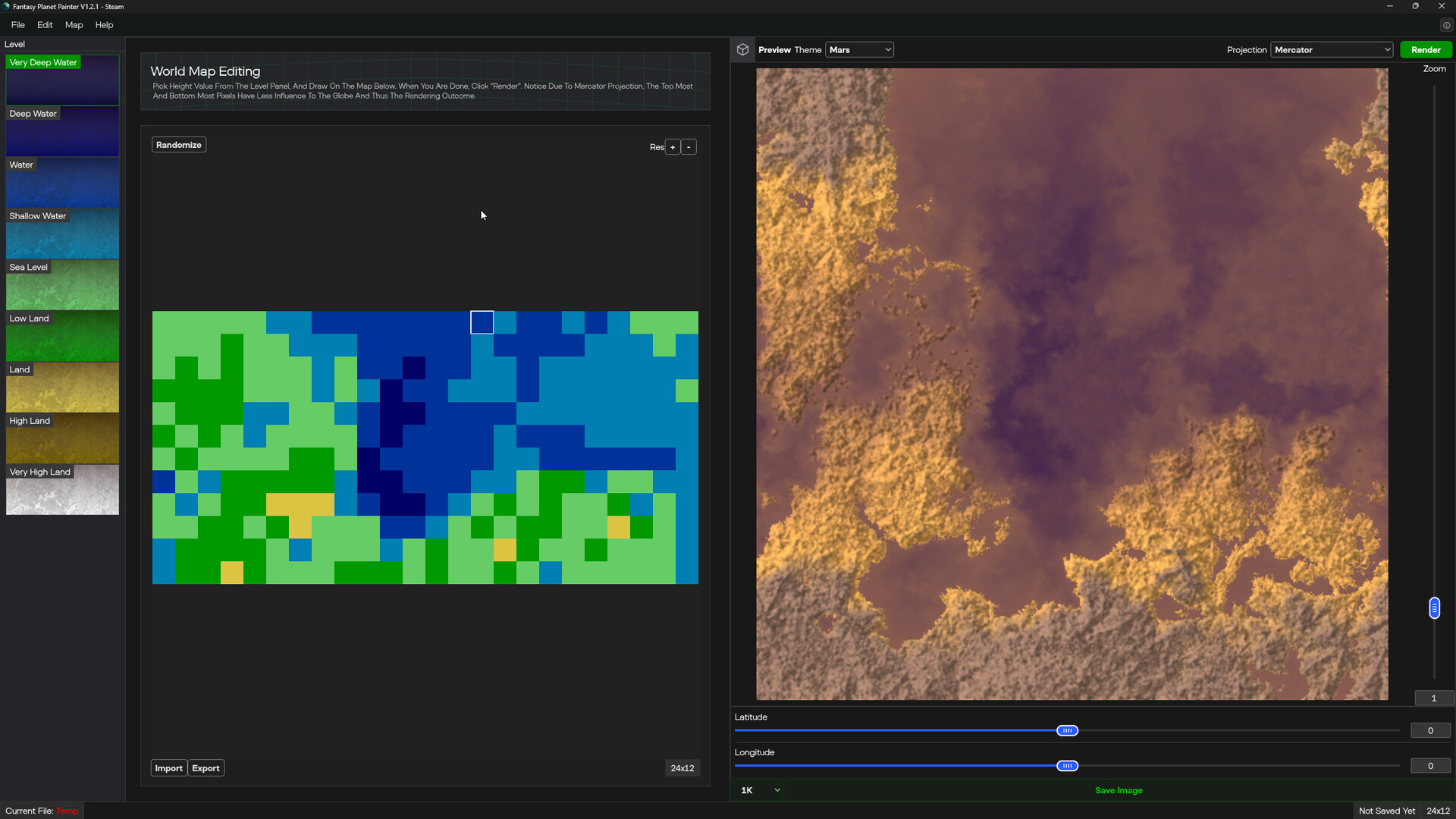The width and height of the screenshot is (1456, 819).
Task: Open the Help menu
Action: 104,24
